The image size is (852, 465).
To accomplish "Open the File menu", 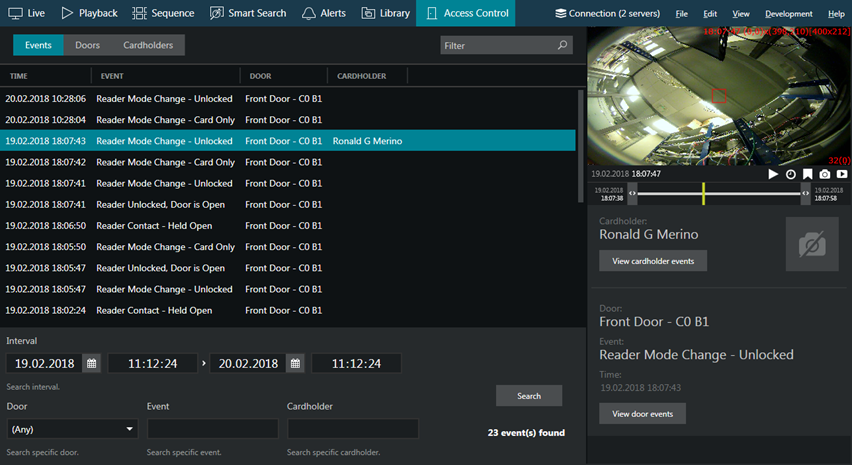I will click(681, 14).
